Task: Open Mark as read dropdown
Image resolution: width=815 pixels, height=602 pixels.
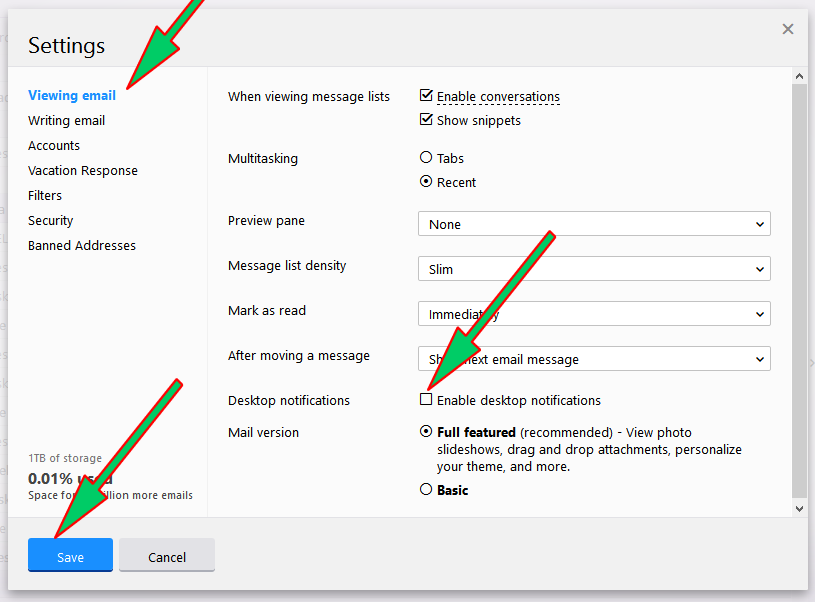Action: [594, 314]
